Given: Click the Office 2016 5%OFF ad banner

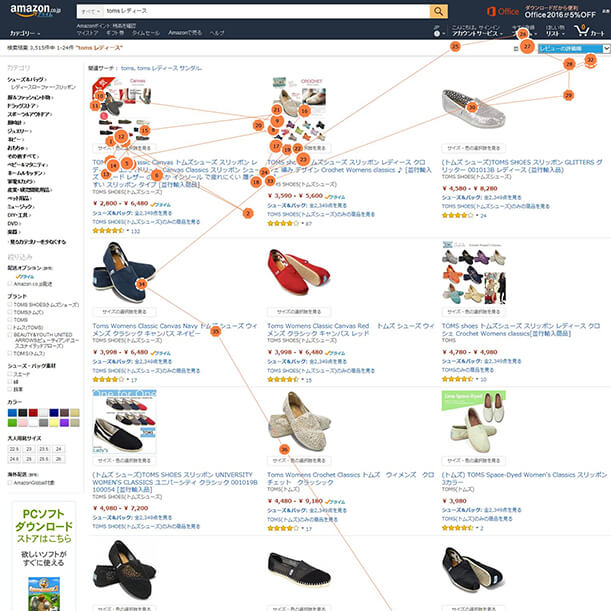Looking at the screenshot, I should click(542, 12).
